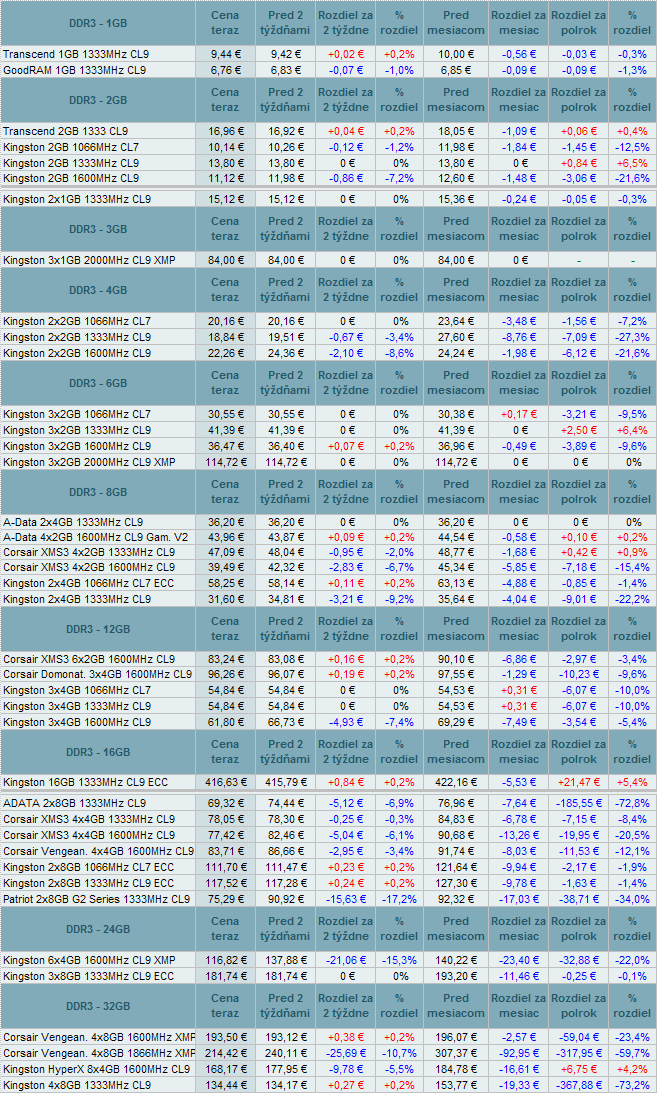This screenshot has height=1093, width=657.
Task: Select the Transcend 1GB 1333MHz CL9 row name
Action: [x=75, y=54]
